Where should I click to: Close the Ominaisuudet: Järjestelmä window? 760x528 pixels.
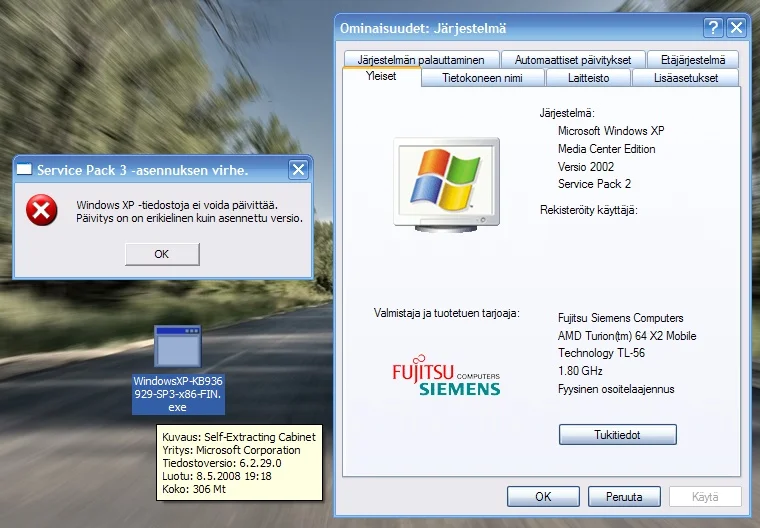point(736,28)
